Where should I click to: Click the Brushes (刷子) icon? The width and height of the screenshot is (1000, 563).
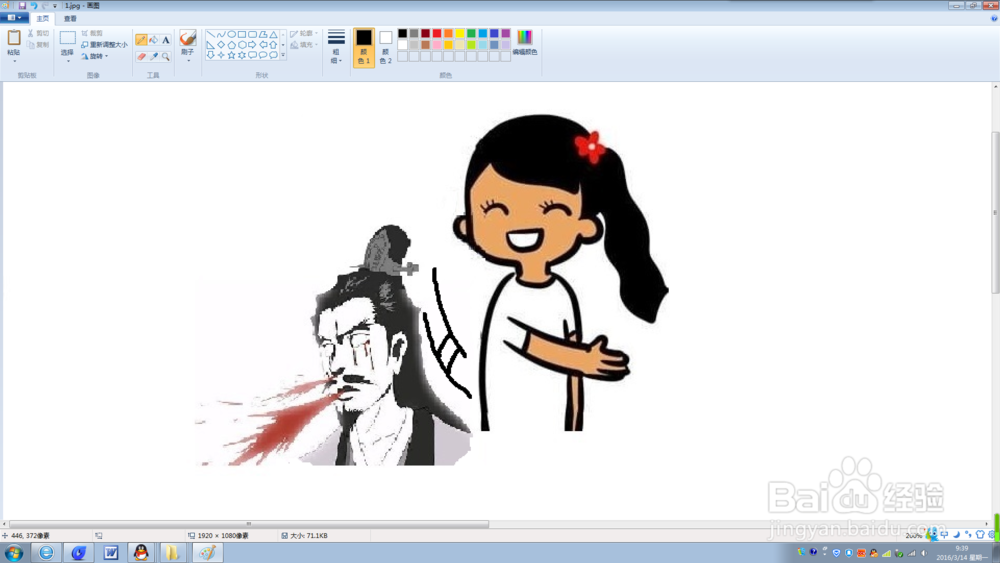188,38
